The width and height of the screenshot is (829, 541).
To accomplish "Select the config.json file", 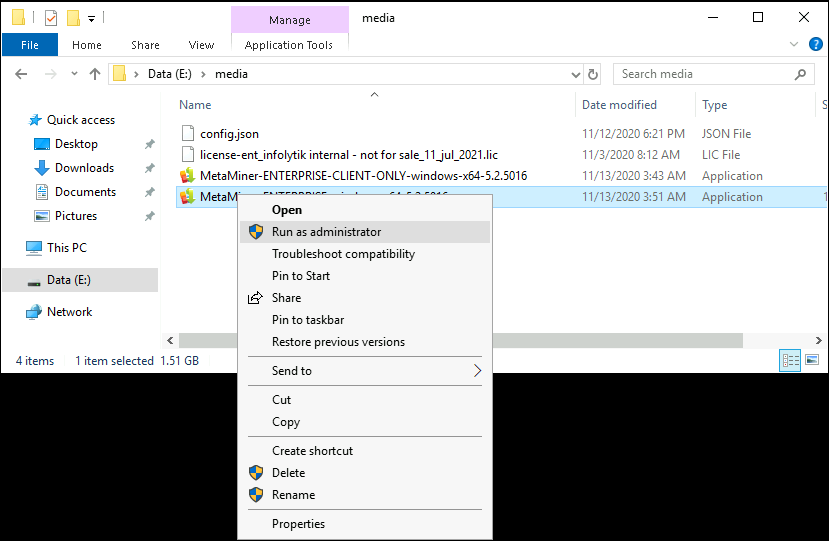I will point(229,134).
